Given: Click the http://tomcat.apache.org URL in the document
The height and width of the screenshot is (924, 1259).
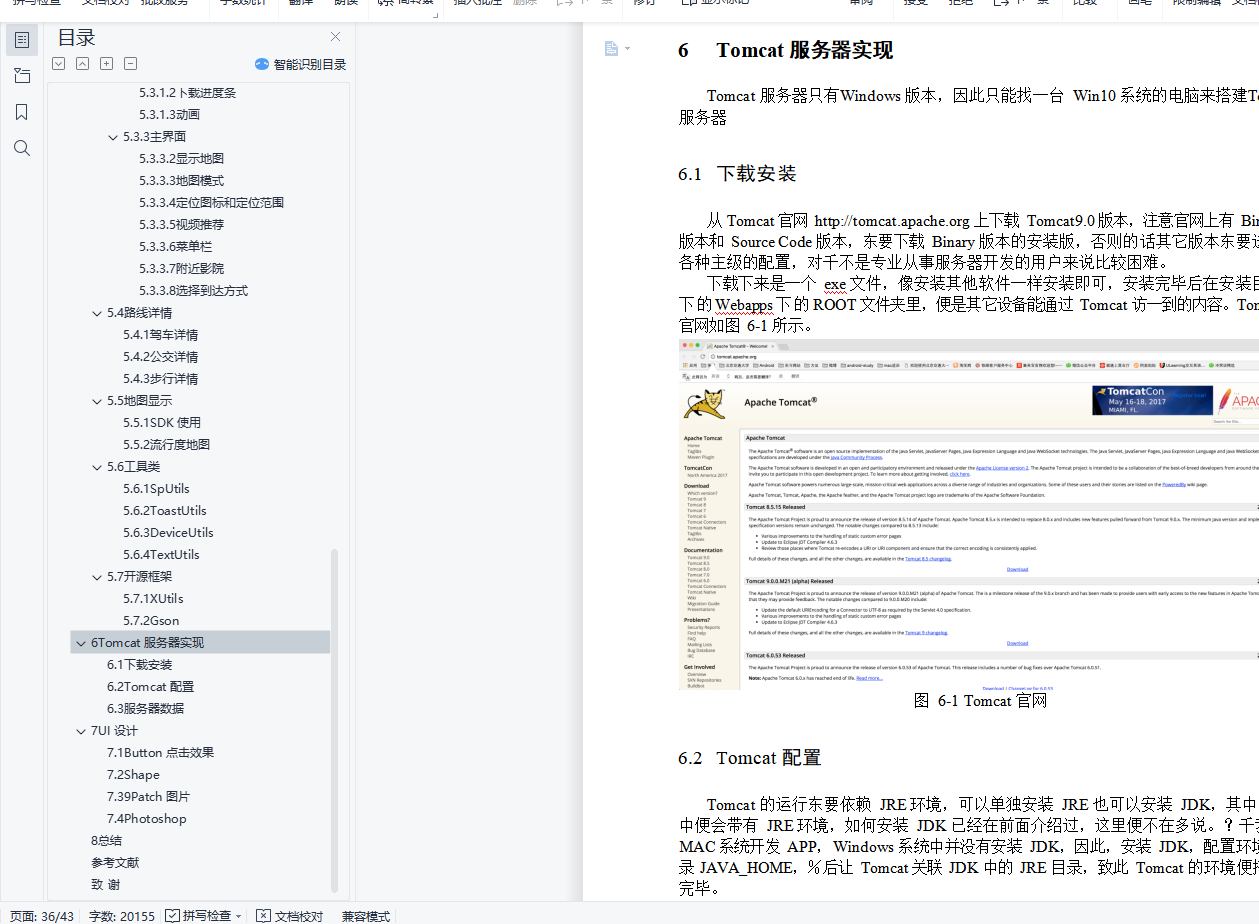Looking at the screenshot, I should 892,221.
